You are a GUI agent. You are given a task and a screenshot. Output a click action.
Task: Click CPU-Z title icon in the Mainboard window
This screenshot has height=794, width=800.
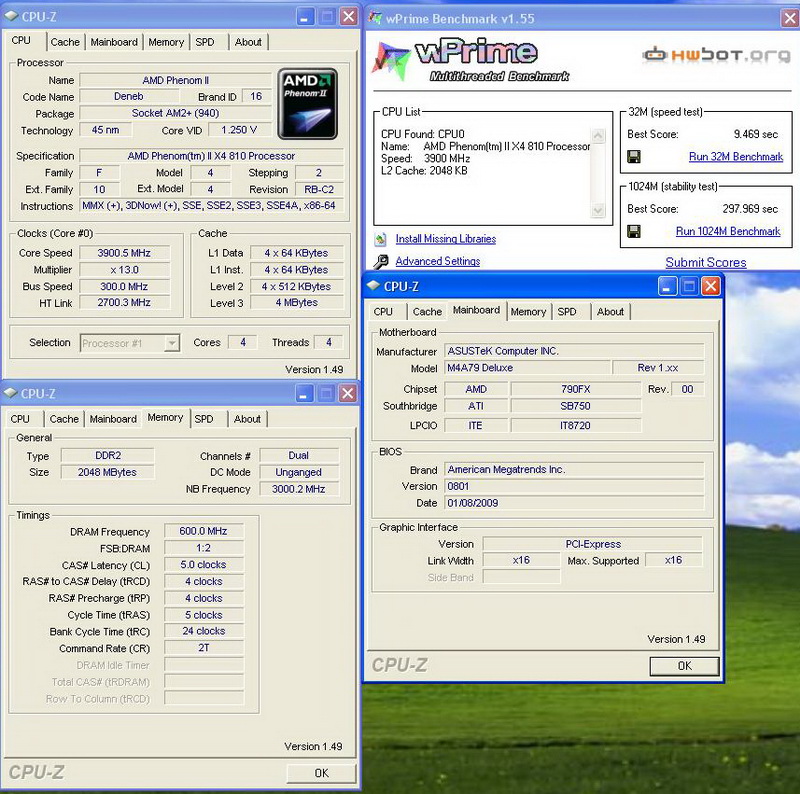point(373,286)
